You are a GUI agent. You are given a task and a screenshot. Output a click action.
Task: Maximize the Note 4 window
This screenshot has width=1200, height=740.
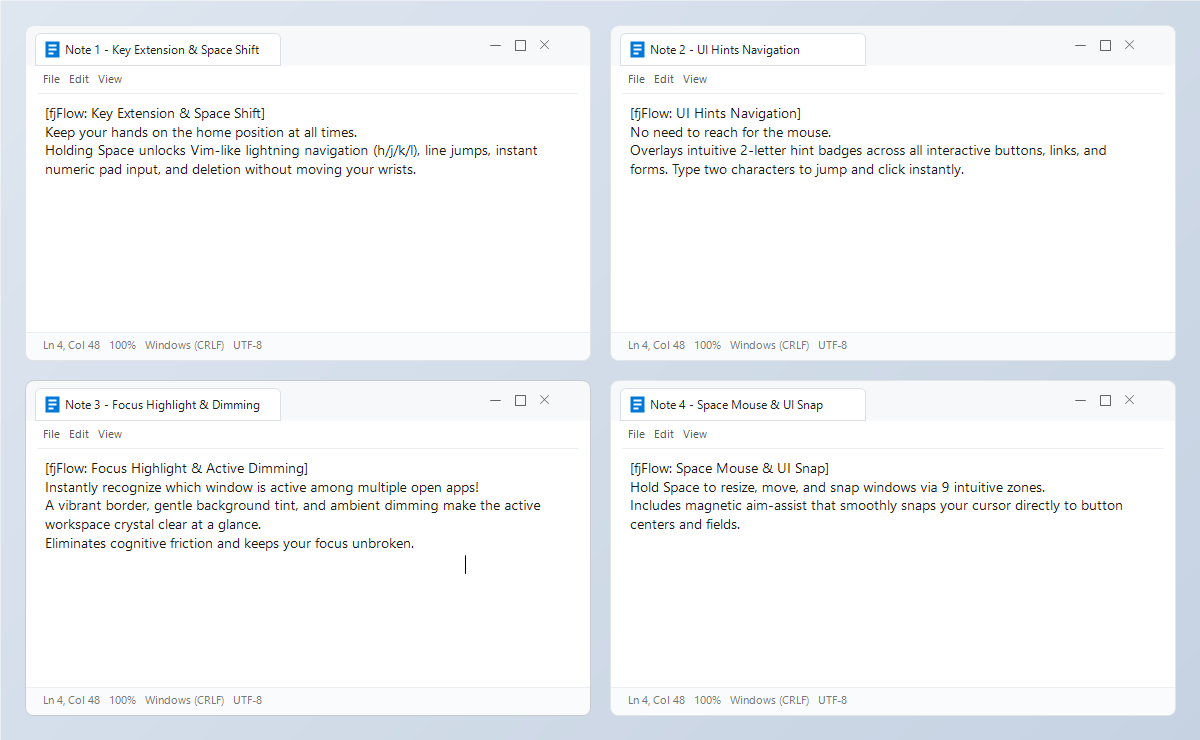[1105, 400]
